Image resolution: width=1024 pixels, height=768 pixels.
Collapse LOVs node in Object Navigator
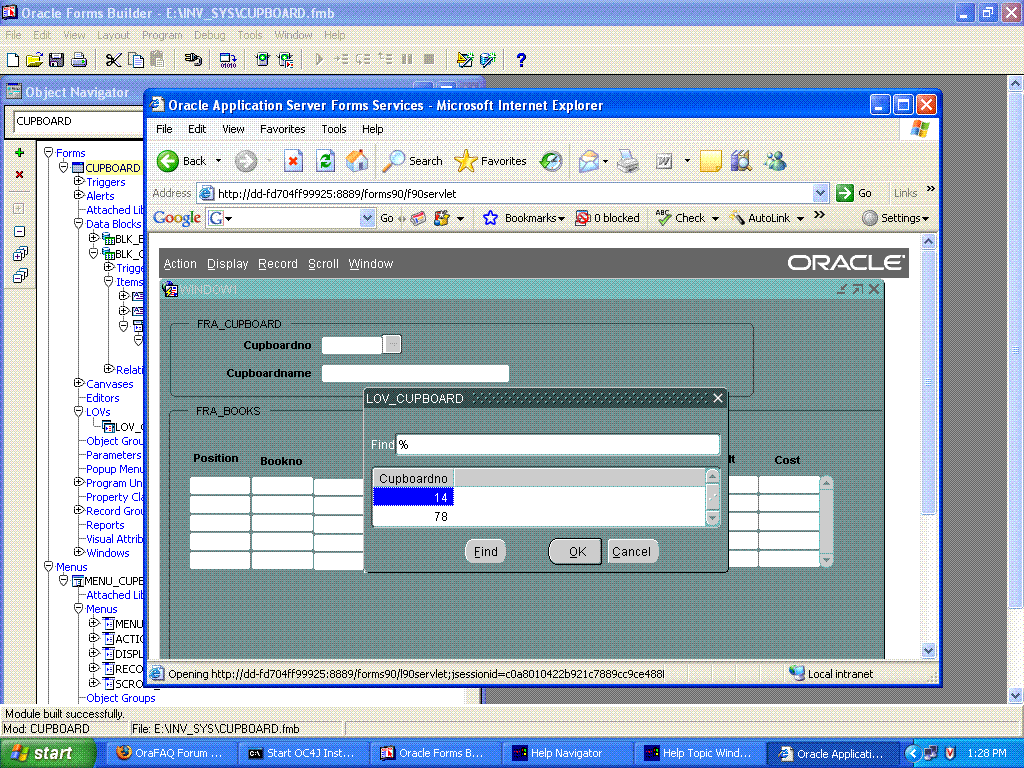tap(78, 411)
